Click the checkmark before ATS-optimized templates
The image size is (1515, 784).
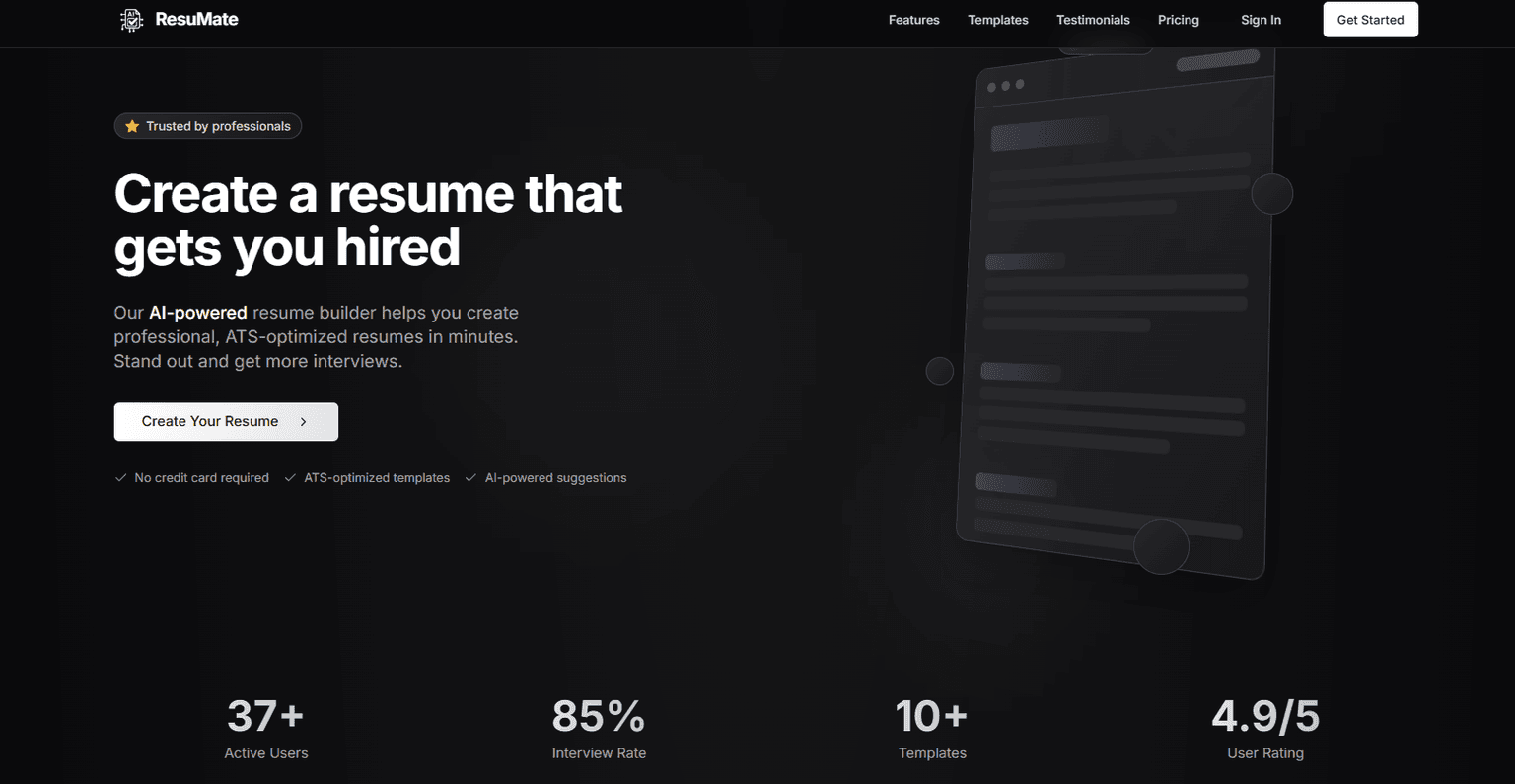click(290, 478)
